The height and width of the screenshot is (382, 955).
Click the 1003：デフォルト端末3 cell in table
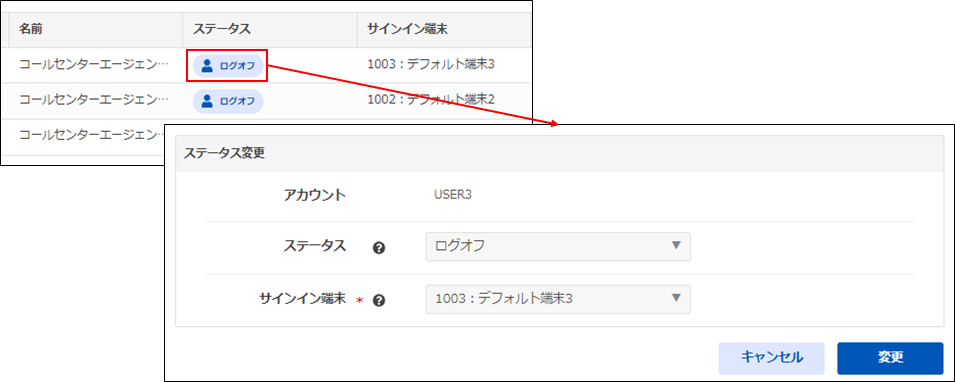pos(431,64)
